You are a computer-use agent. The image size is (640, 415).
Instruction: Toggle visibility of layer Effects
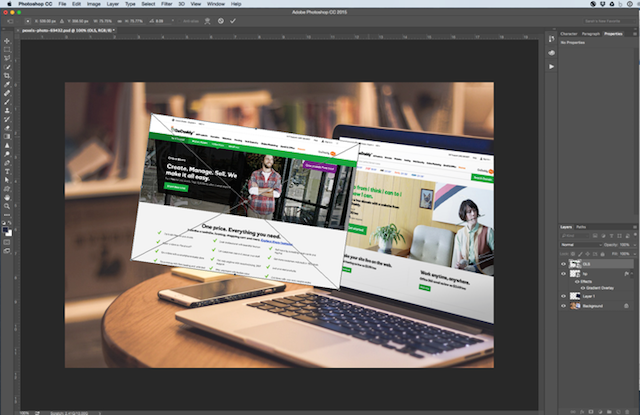point(577,282)
